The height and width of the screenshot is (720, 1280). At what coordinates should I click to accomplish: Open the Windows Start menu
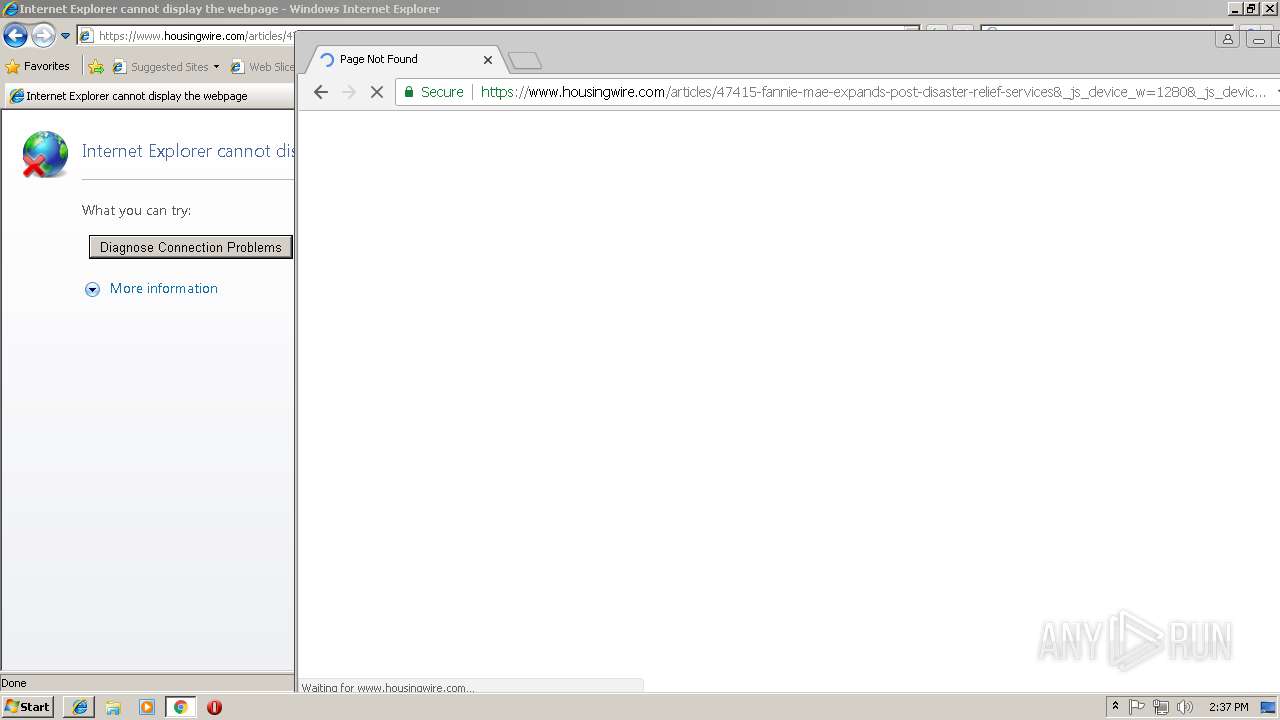point(28,707)
